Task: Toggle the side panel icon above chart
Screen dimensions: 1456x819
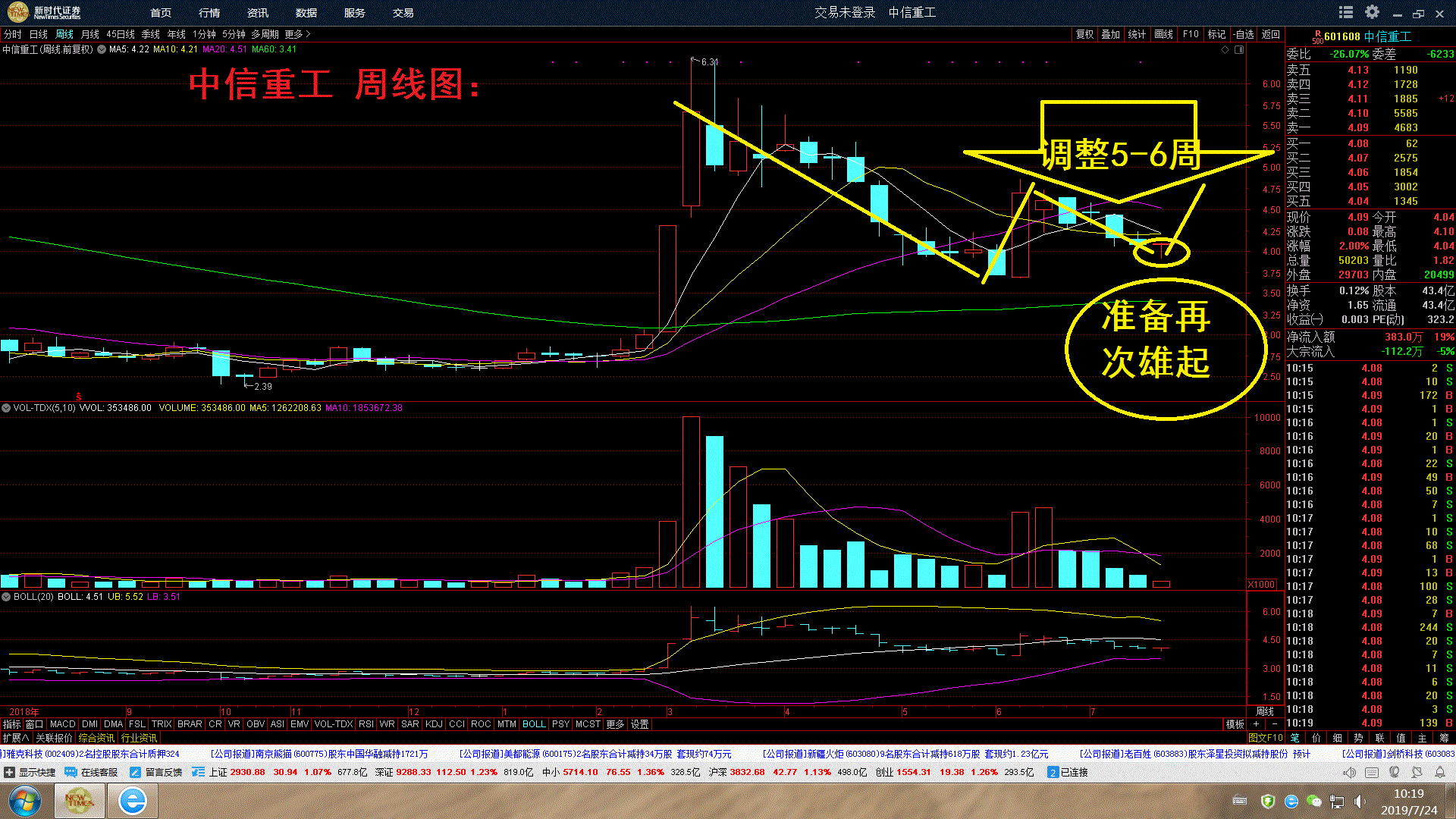Action: (1239, 49)
